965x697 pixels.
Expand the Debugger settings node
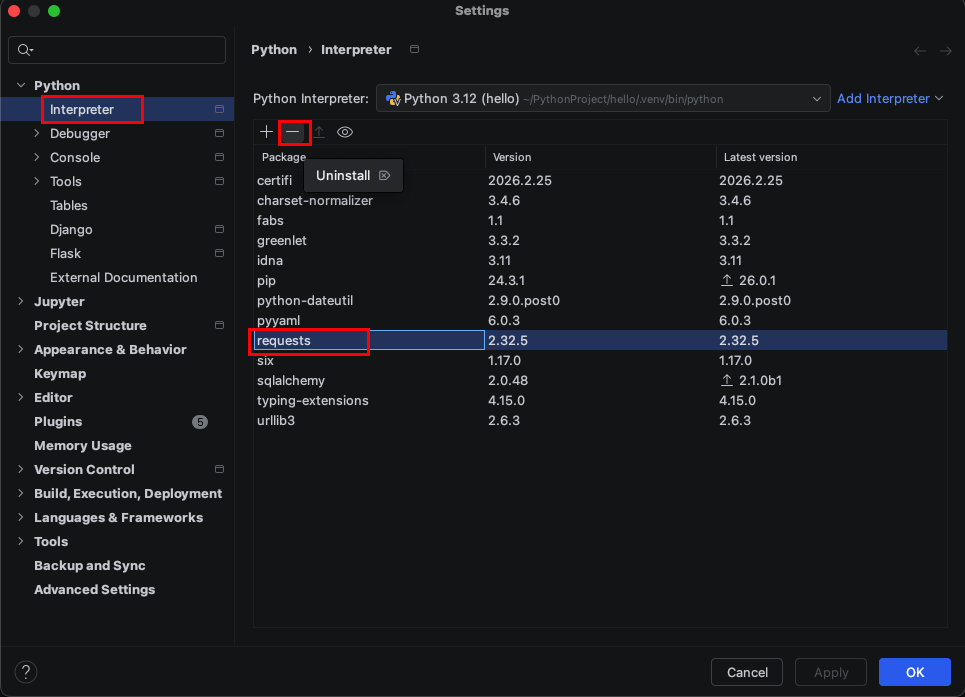point(37,133)
